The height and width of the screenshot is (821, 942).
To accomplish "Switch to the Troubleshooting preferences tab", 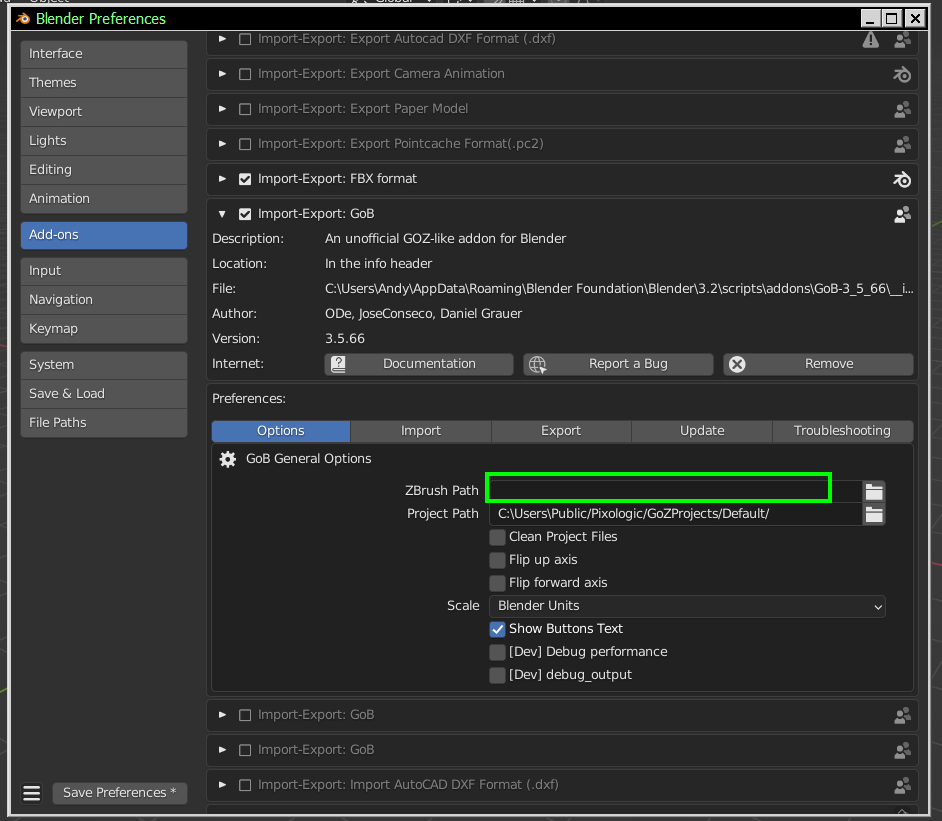I will coord(842,431).
